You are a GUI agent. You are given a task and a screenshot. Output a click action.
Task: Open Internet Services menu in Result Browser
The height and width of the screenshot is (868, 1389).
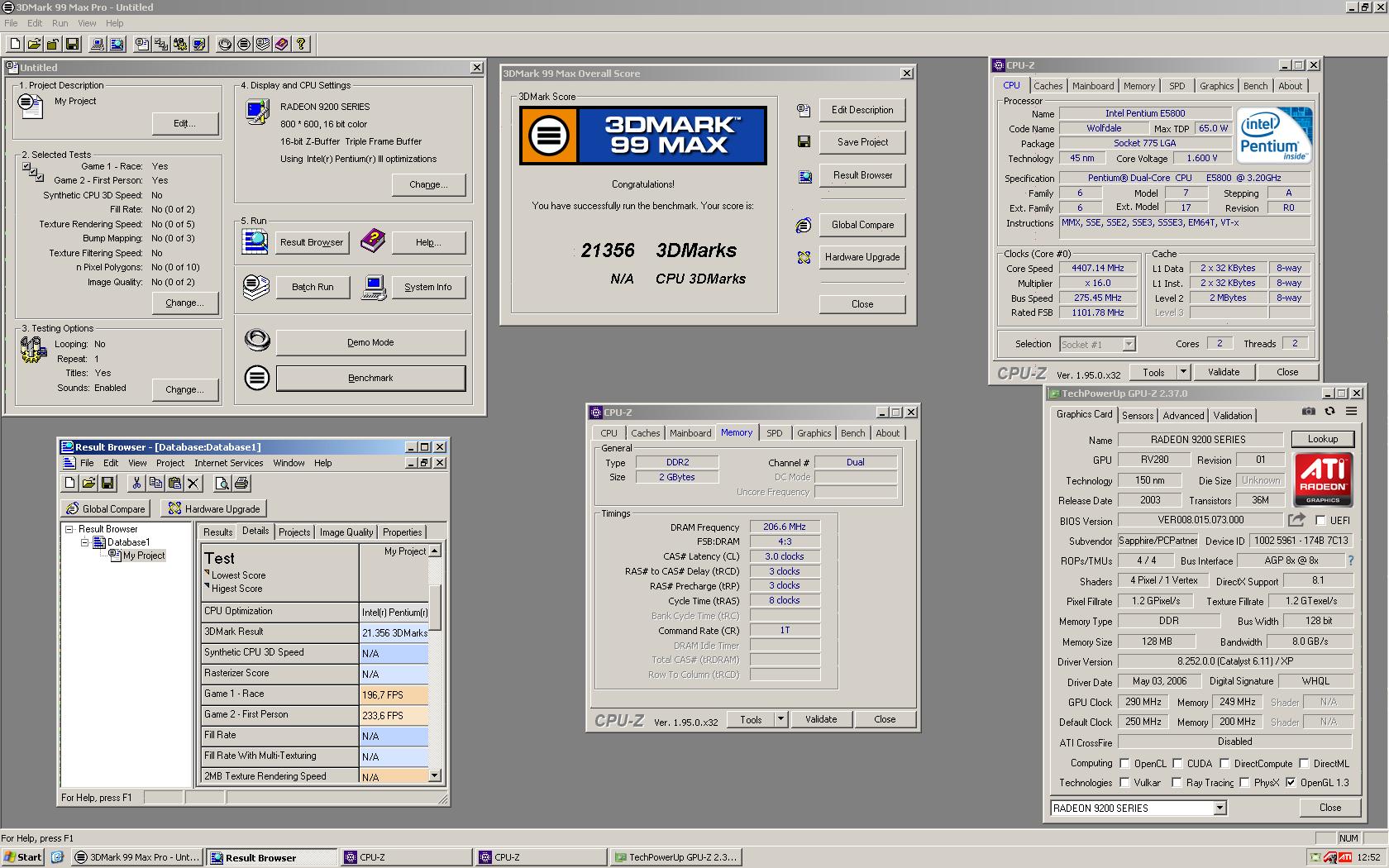point(229,463)
